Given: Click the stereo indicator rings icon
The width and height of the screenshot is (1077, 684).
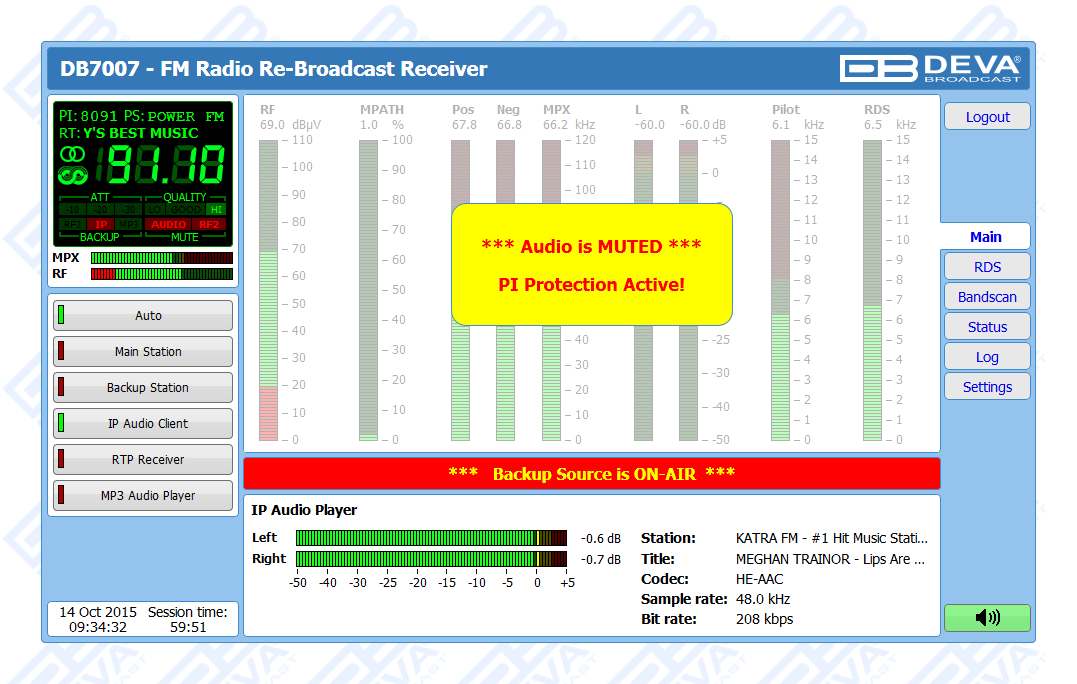Looking at the screenshot, I should point(73,154).
